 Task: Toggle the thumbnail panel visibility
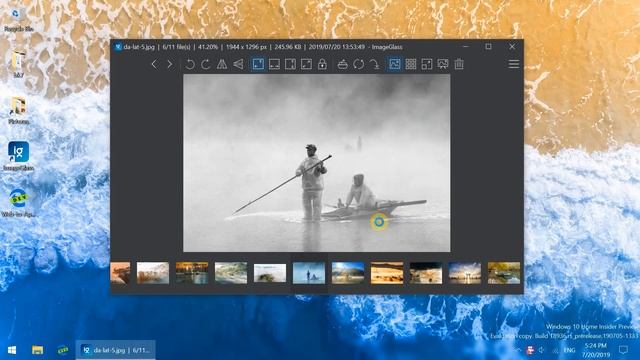(x=395, y=64)
